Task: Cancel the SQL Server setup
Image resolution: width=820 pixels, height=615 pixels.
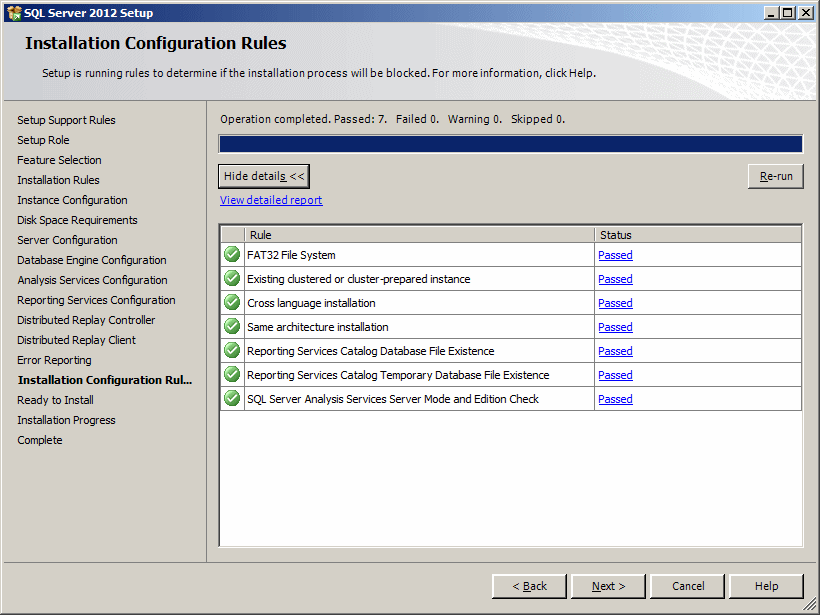Action: [x=688, y=586]
